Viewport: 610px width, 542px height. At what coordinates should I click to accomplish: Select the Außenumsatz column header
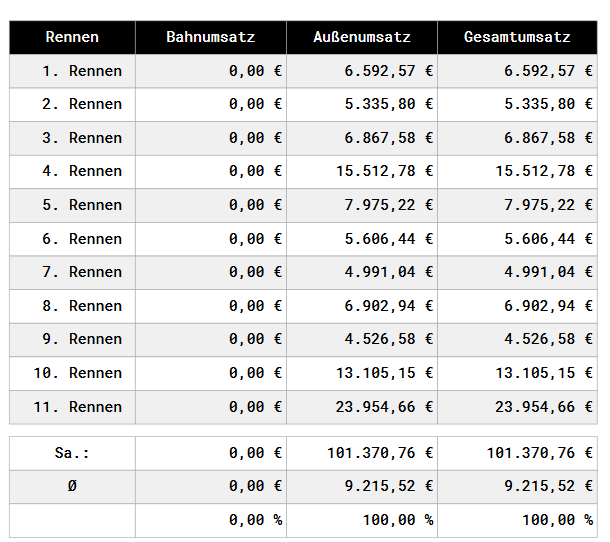pyautogui.click(x=362, y=37)
